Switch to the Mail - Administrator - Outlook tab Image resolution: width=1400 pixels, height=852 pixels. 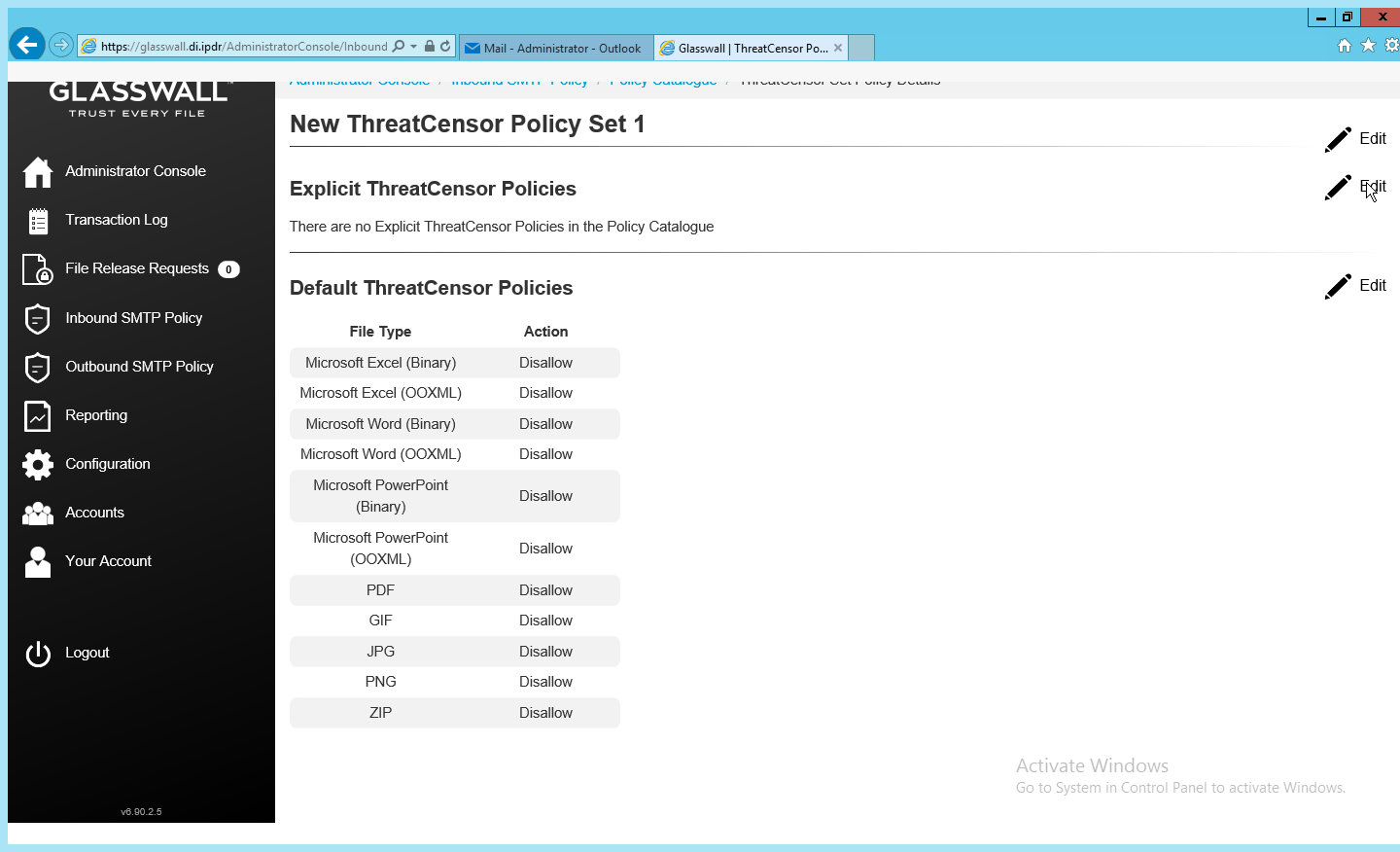click(x=554, y=48)
